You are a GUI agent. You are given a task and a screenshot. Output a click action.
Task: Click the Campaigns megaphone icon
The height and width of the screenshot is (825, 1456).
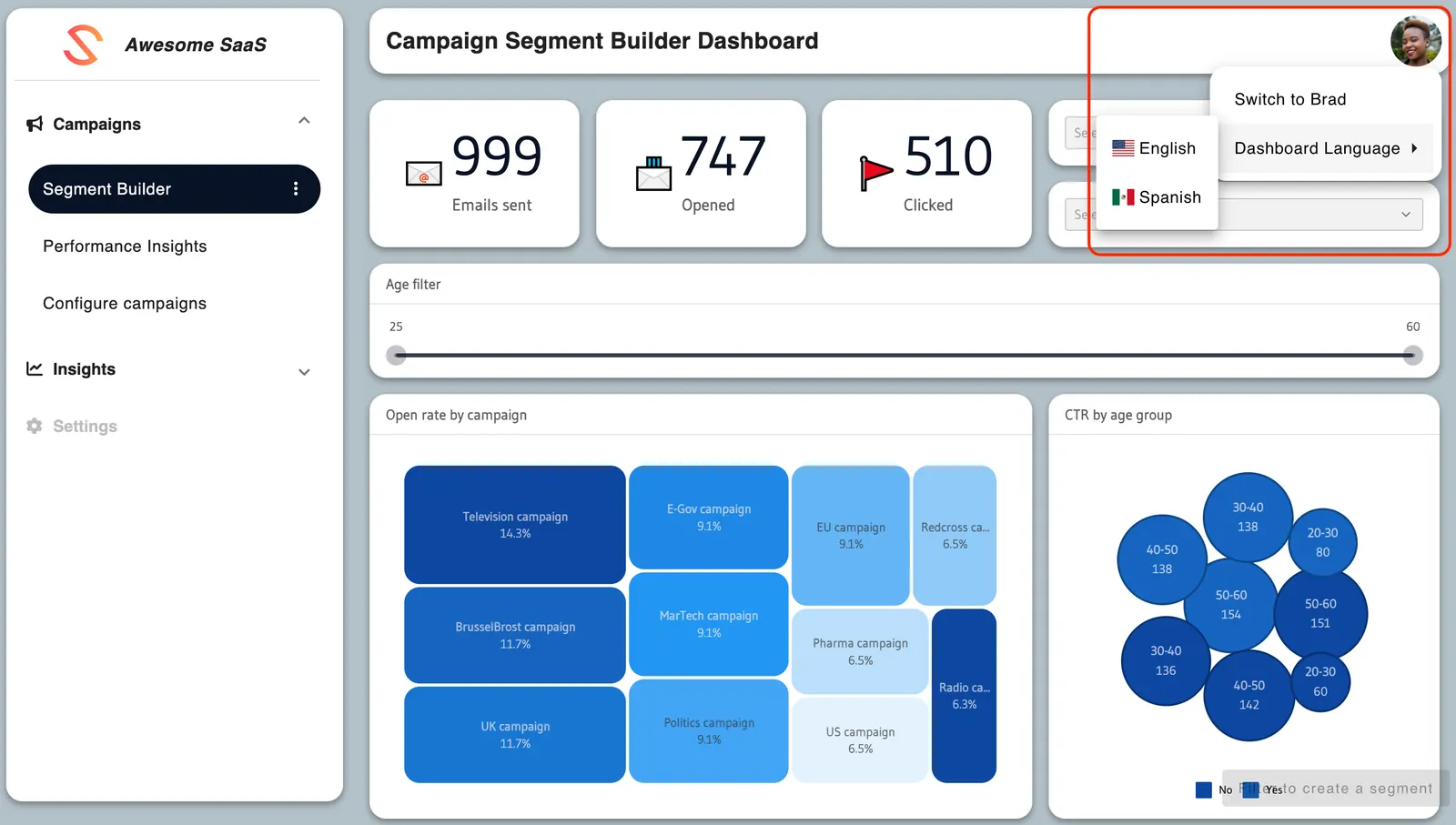[35, 124]
